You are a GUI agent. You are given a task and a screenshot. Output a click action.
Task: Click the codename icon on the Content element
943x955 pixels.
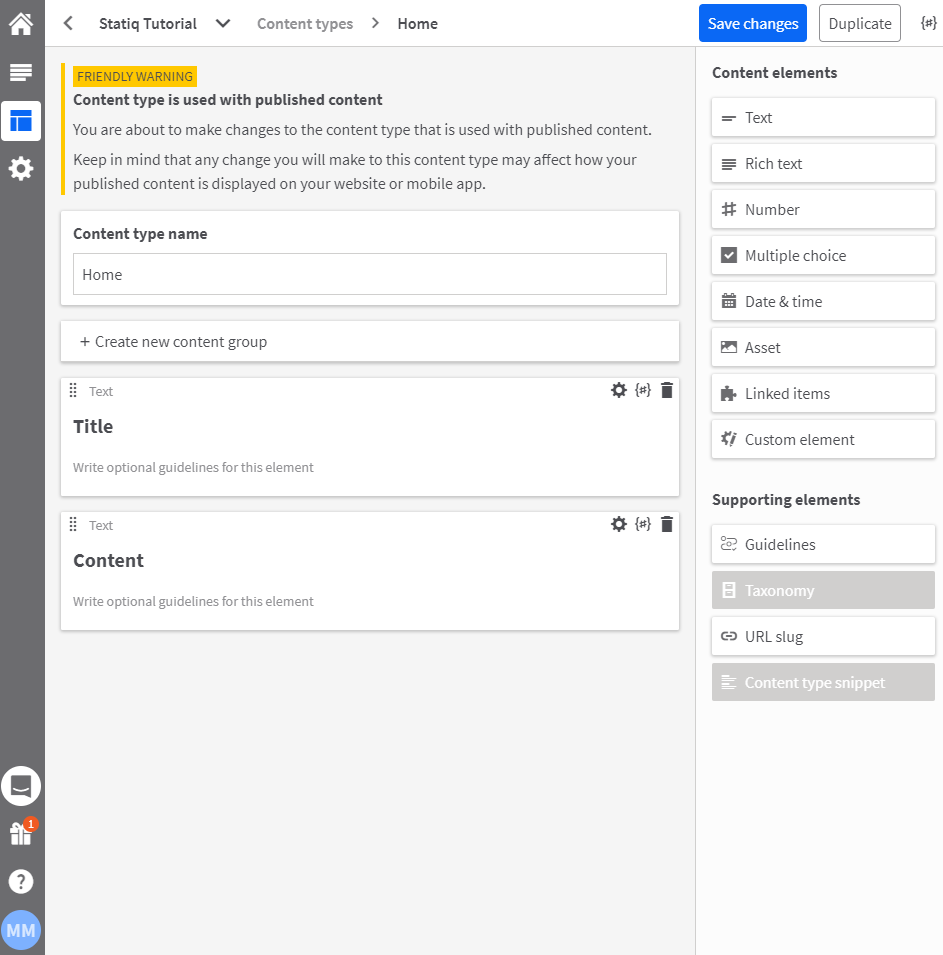[643, 524]
